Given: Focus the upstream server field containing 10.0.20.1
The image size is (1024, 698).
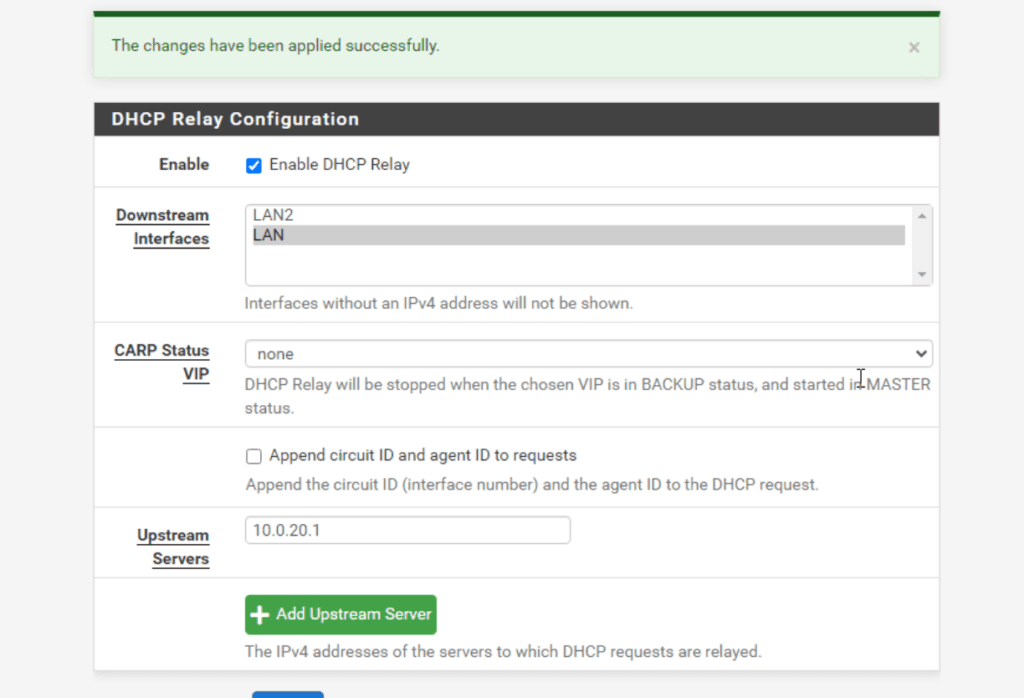Looking at the screenshot, I should pos(407,530).
